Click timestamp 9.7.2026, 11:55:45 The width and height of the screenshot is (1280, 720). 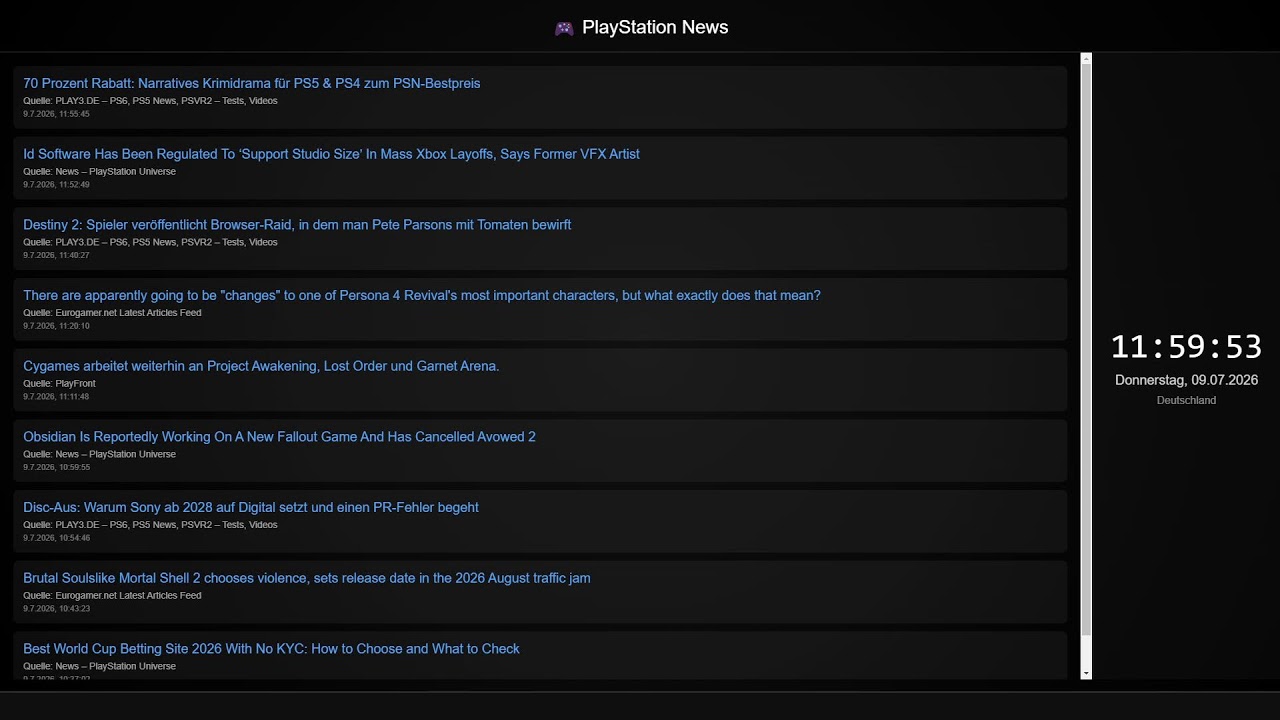pos(56,114)
